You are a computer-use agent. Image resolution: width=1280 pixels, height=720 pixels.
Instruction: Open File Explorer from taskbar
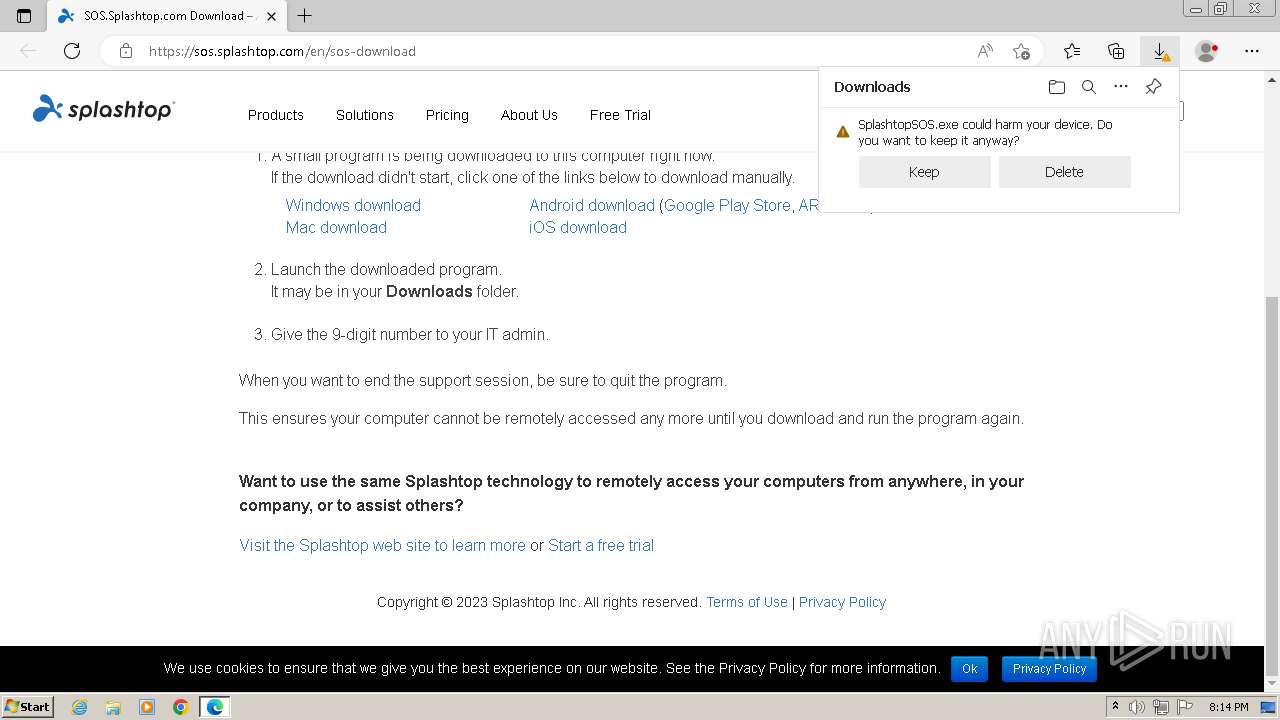pos(113,707)
